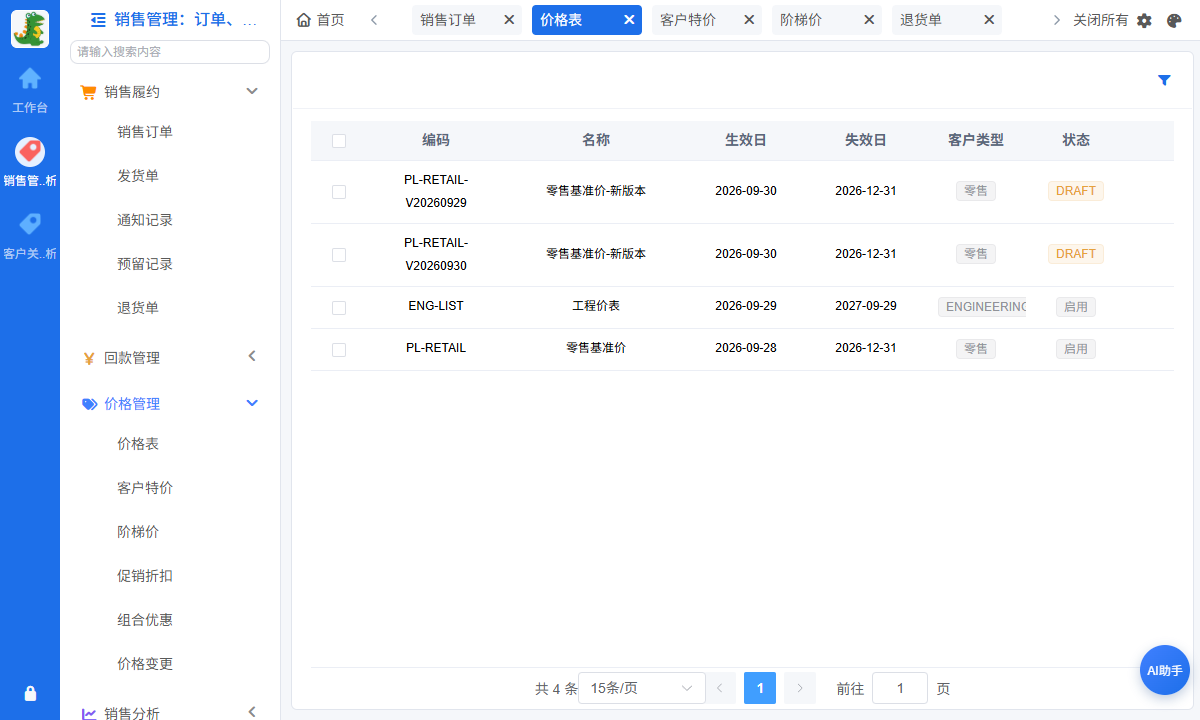
Task: Open 通知记录 in the sidebar menu
Action: coord(145,220)
